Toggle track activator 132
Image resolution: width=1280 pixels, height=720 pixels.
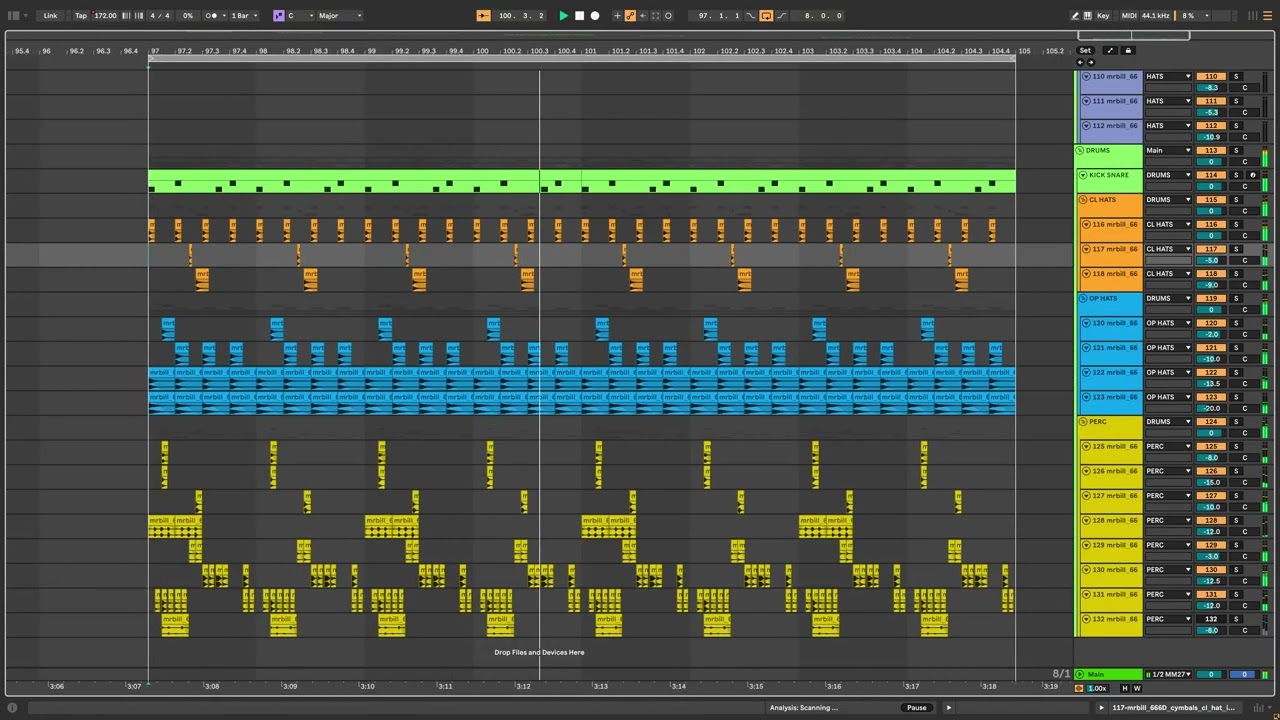pos(1211,619)
